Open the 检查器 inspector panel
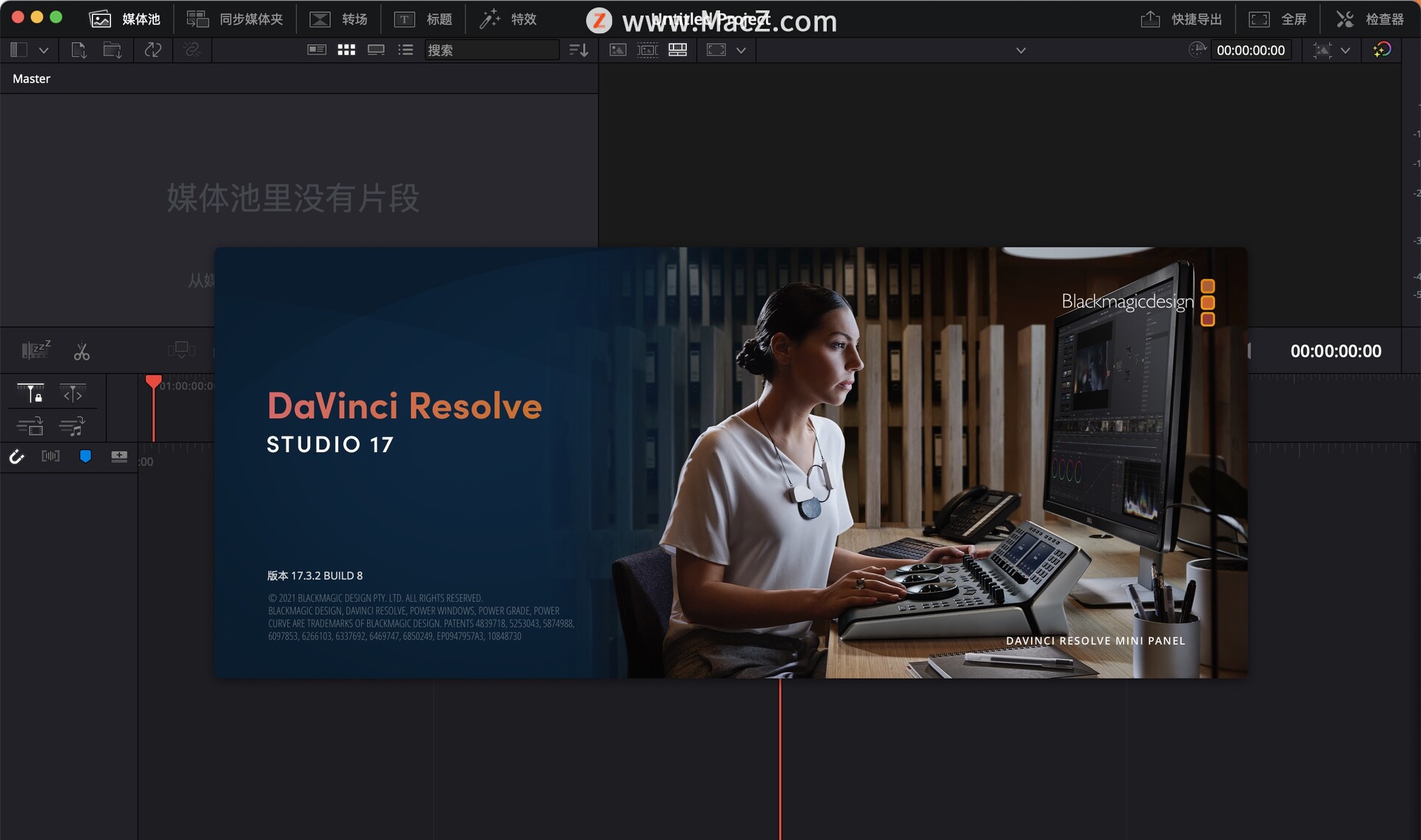The image size is (1421, 840). (x=1370, y=19)
